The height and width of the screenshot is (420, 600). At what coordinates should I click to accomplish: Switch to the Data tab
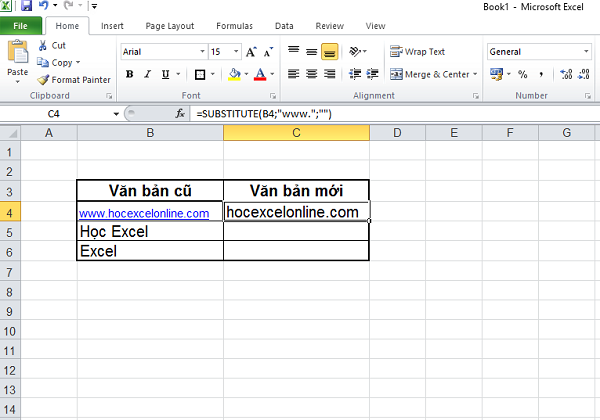click(284, 26)
